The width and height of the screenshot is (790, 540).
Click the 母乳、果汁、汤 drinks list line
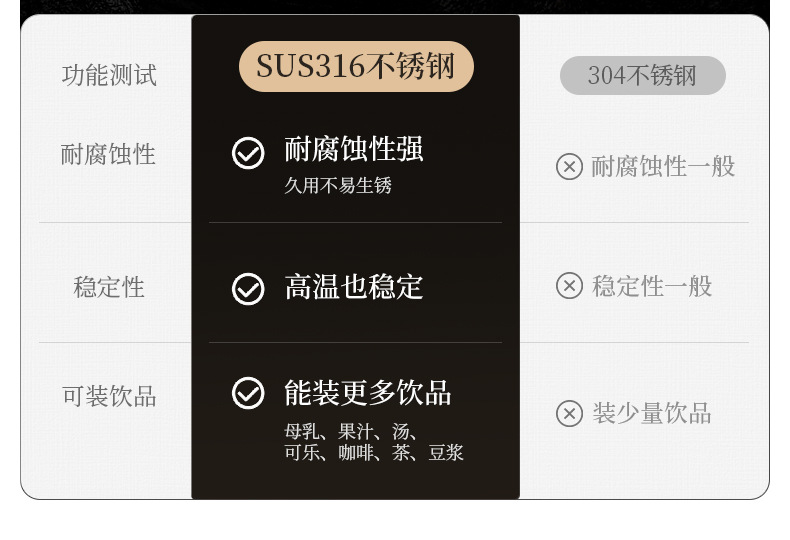point(351,432)
